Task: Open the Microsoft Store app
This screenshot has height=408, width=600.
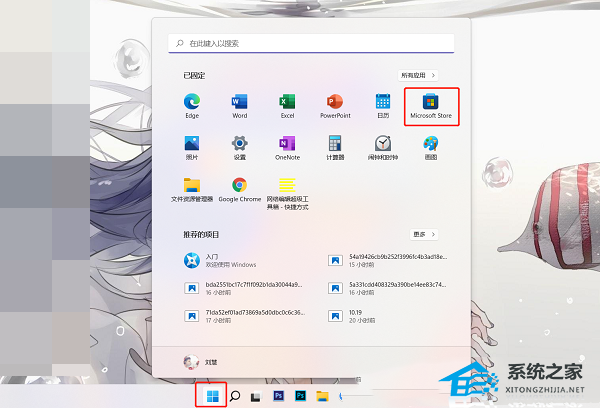Action: click(x=430, y=104)
